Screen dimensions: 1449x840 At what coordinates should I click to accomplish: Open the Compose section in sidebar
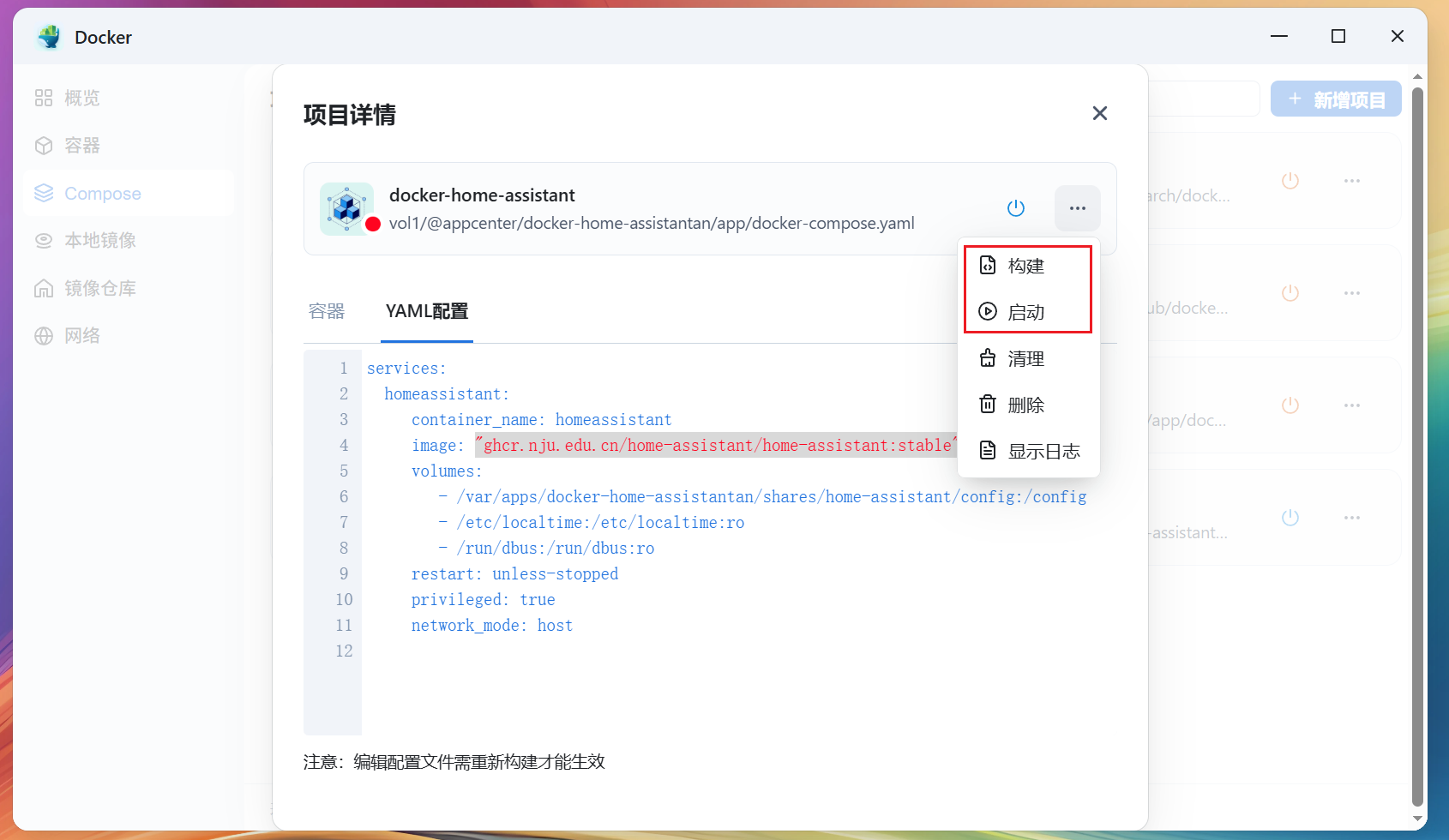pyautogui.click(x=102, y=194)
